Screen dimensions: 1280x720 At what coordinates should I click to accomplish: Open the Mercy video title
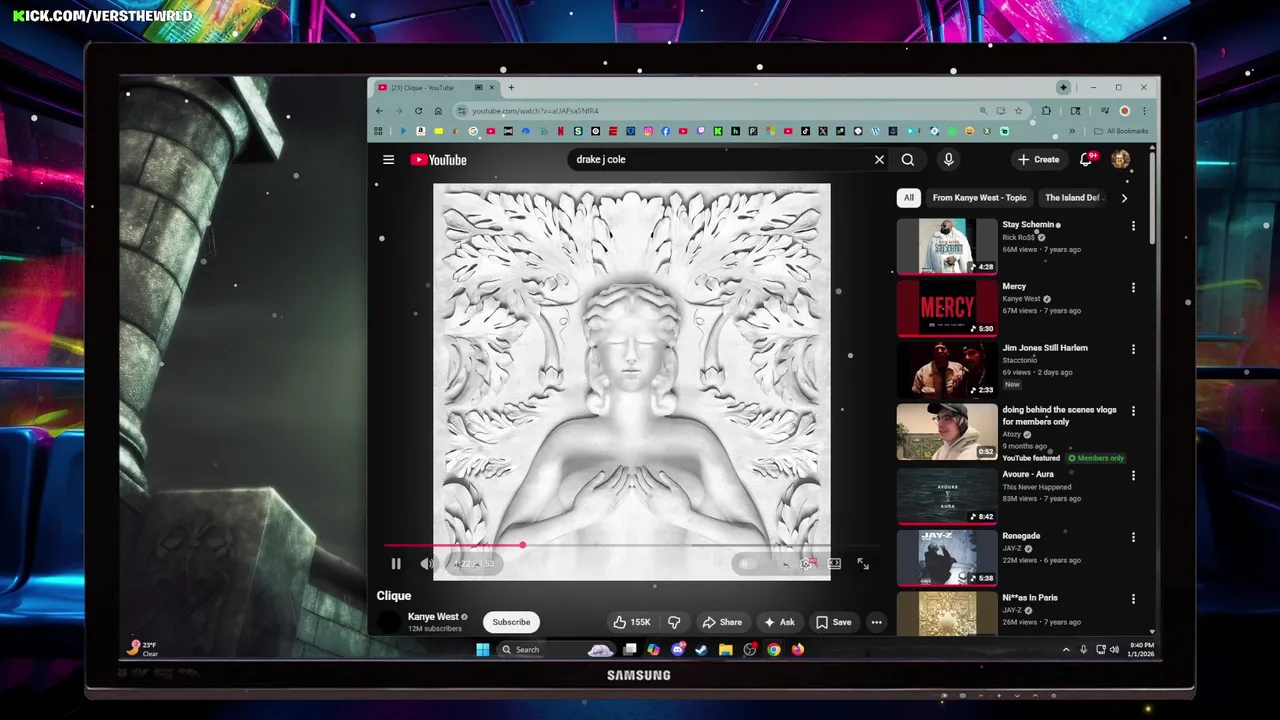click(x=1015, y=286)
